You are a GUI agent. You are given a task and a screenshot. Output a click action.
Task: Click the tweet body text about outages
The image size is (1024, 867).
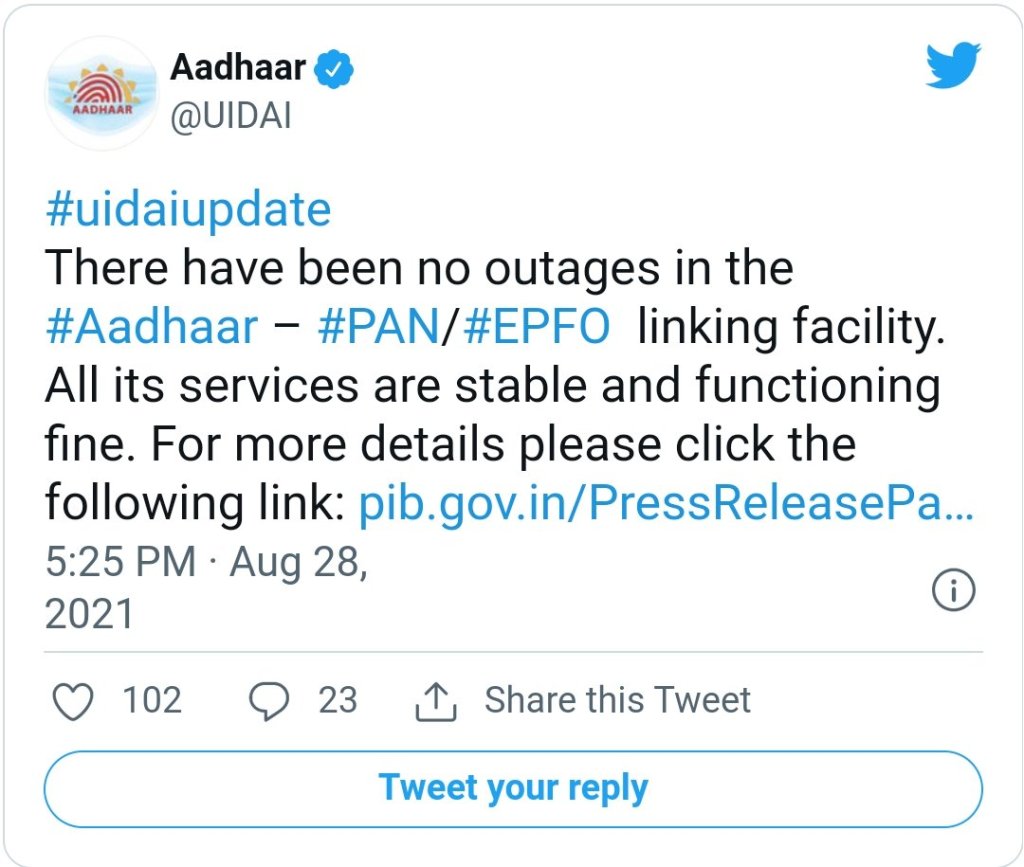coord(420,268)
